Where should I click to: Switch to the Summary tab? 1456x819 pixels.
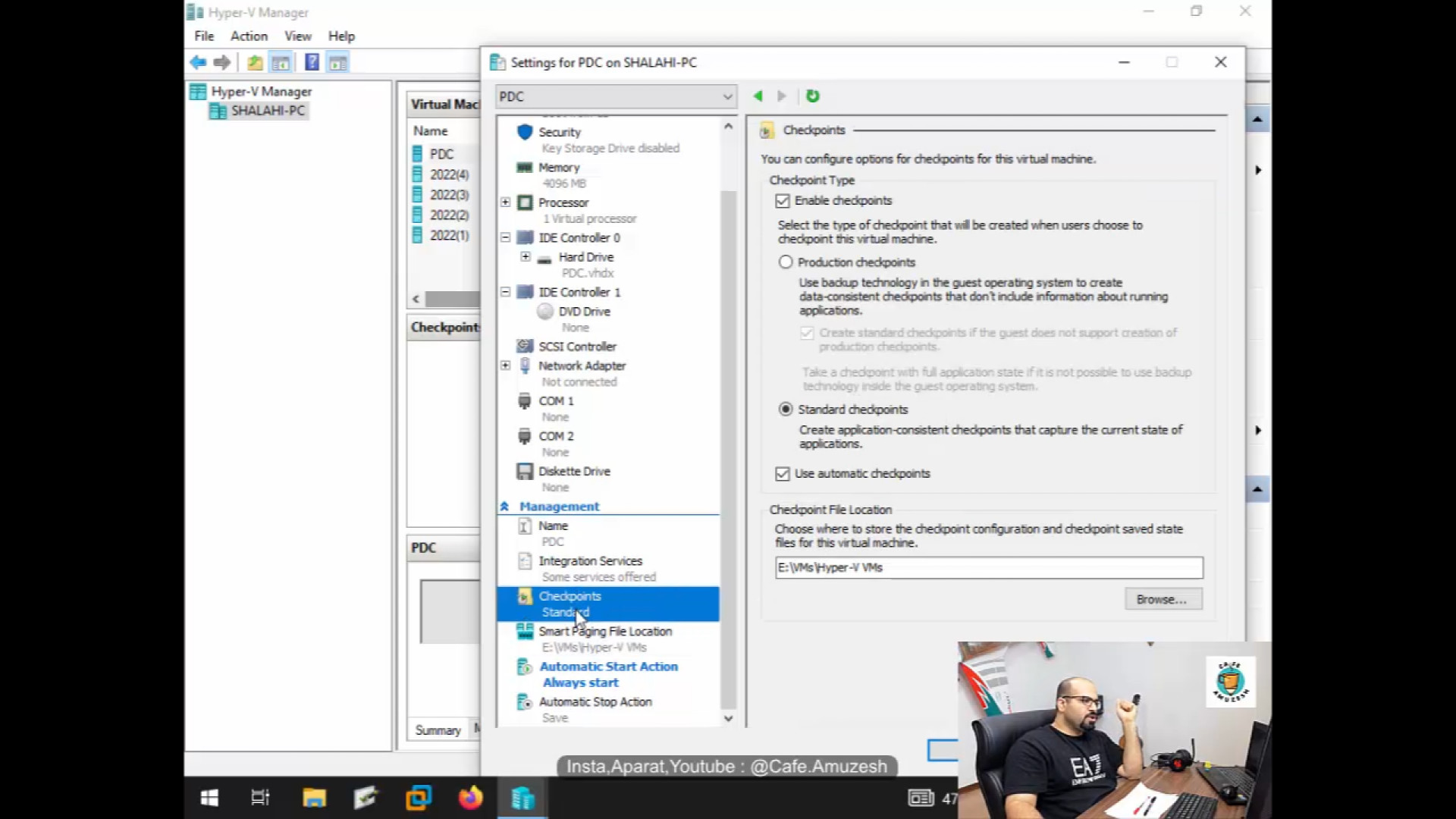click(x=438, y=730)
